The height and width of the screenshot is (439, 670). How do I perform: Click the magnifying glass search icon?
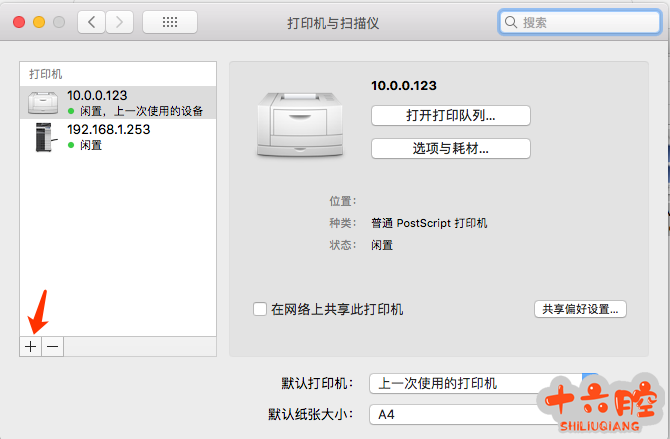511,22
